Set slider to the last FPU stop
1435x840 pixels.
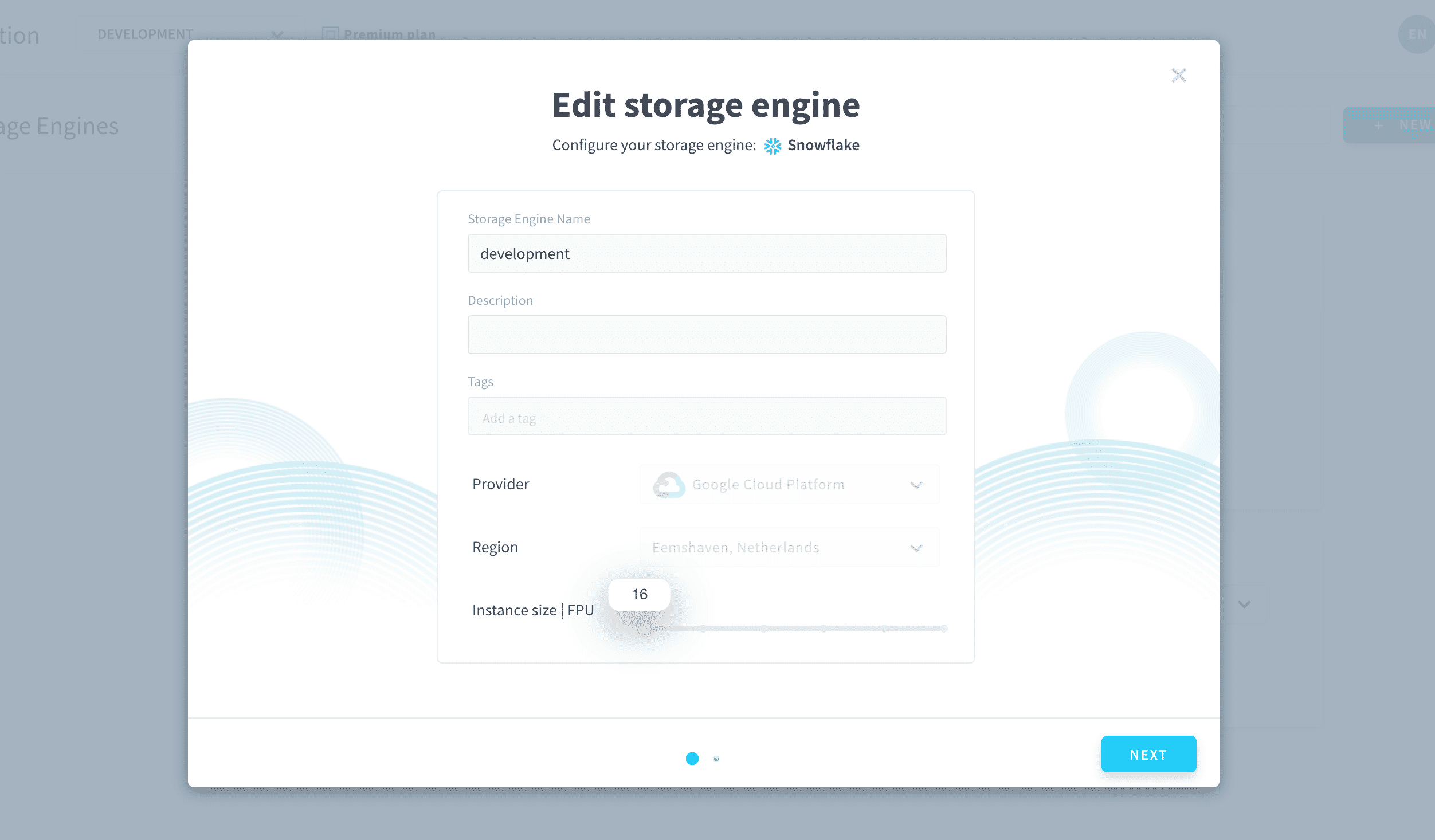[944, 629]
